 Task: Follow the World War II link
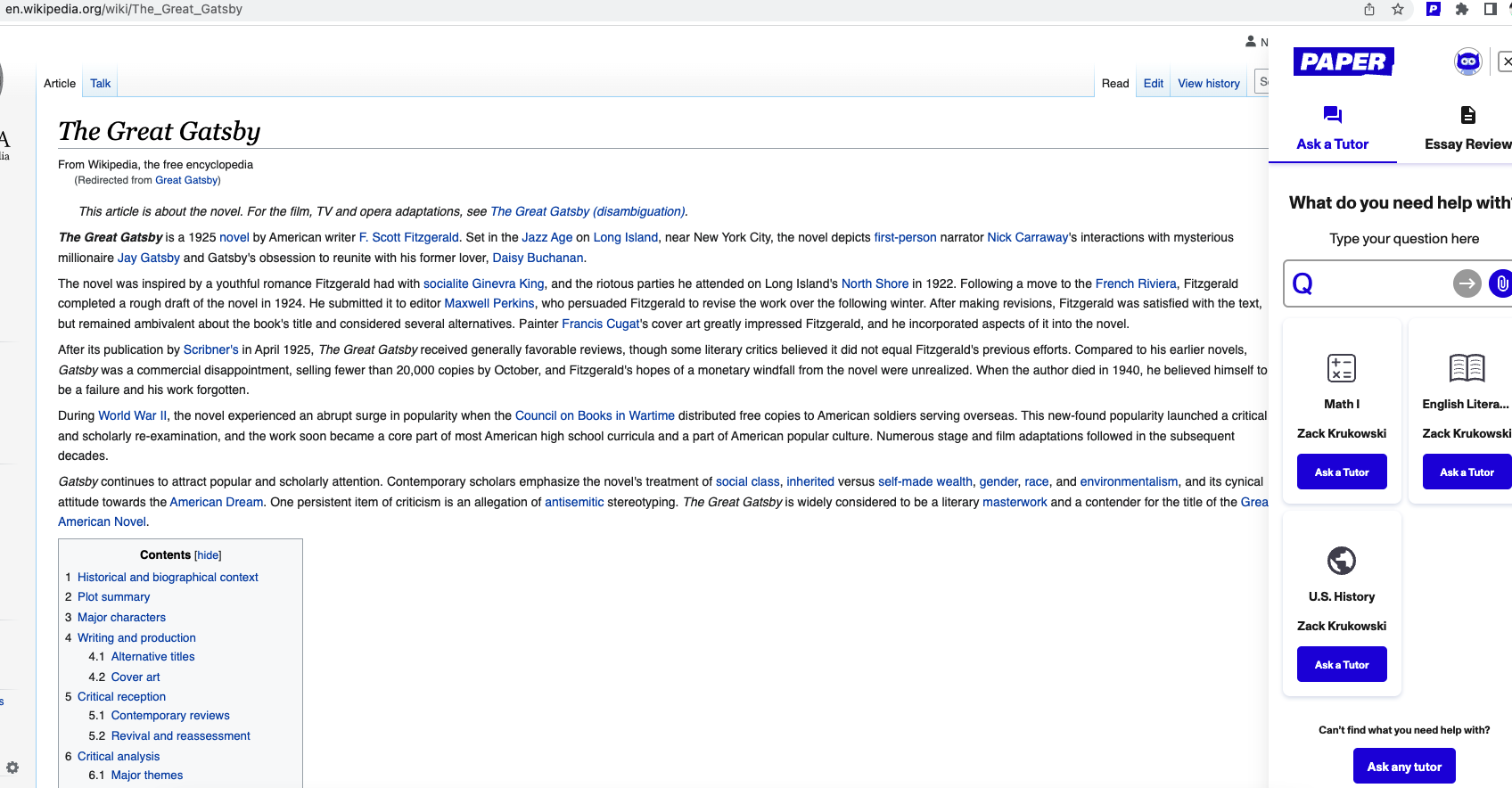coord(132,415)
